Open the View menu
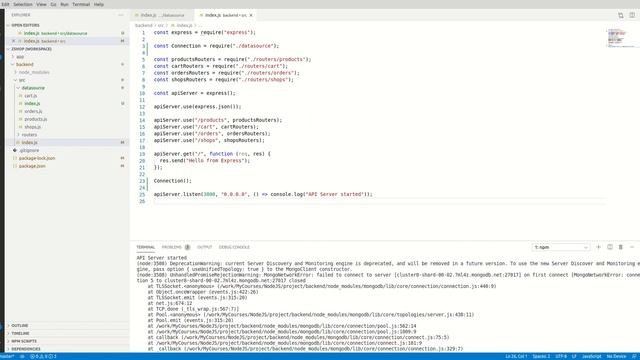Image resolution: width=640 pixels, height=360 pixels. click(41, 4)
